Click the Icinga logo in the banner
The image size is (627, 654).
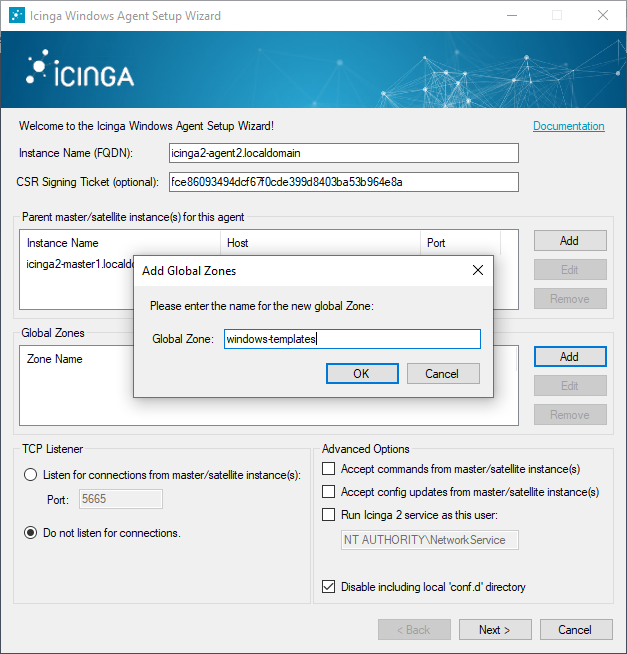[80, 72]
